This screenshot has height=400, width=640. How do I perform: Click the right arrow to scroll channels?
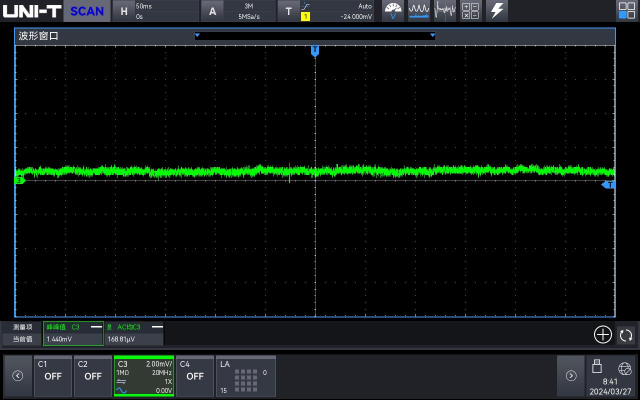click(x=571, y=376)
